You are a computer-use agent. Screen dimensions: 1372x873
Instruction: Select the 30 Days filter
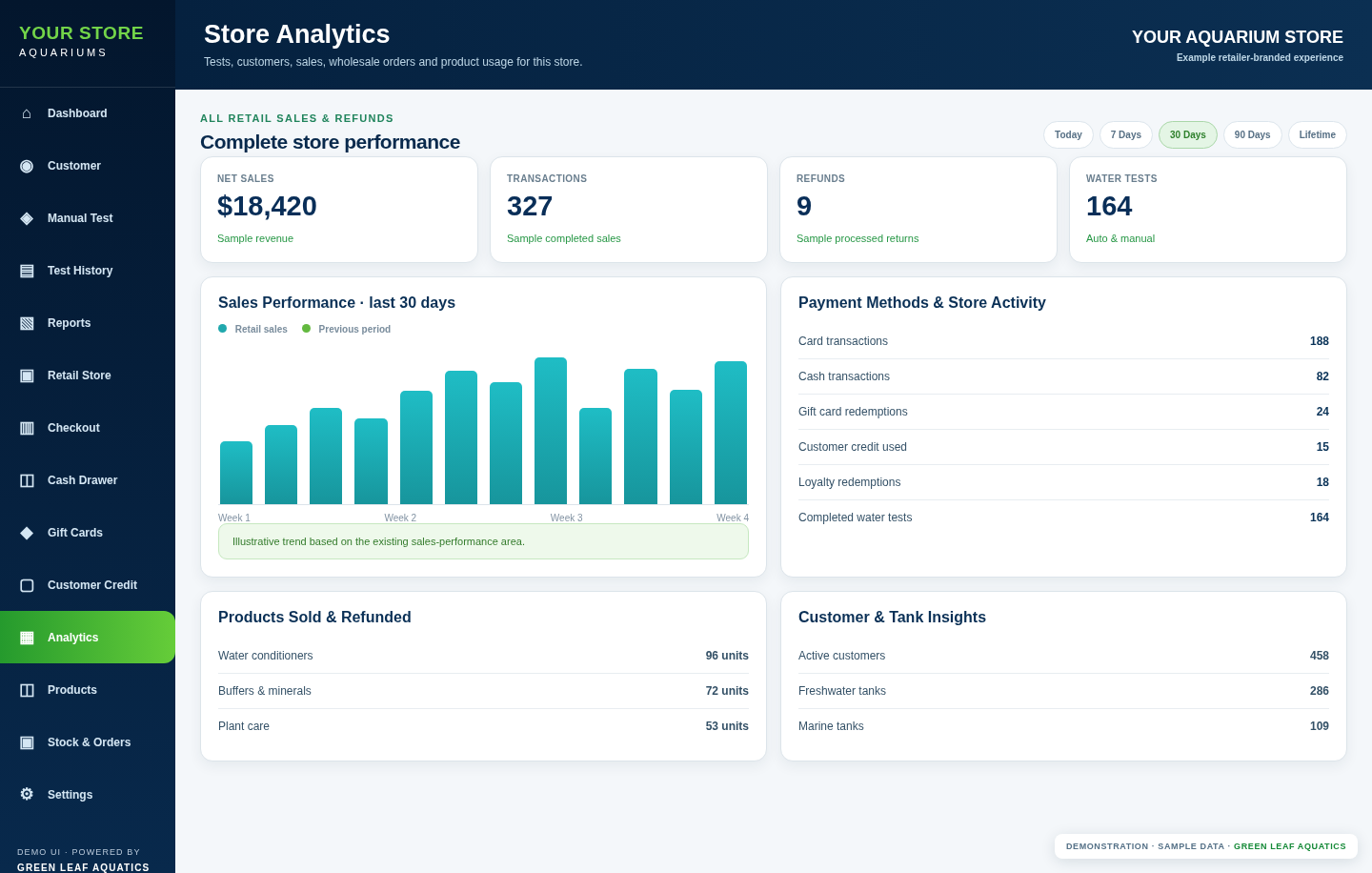[x=1188, y=135]
